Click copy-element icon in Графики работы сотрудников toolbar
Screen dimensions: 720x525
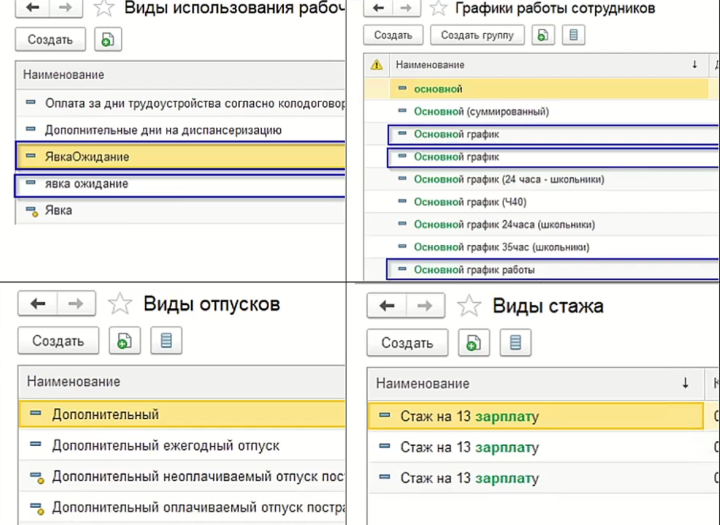[x=541, y=35]
